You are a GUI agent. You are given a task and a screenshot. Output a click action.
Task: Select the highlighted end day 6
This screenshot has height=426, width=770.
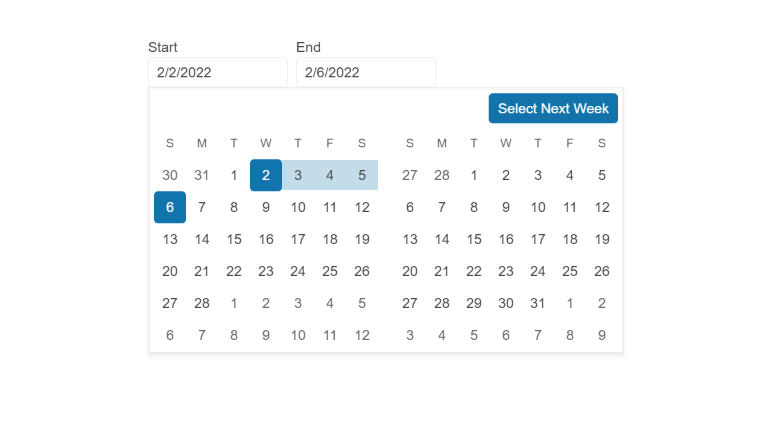point(170,207)
